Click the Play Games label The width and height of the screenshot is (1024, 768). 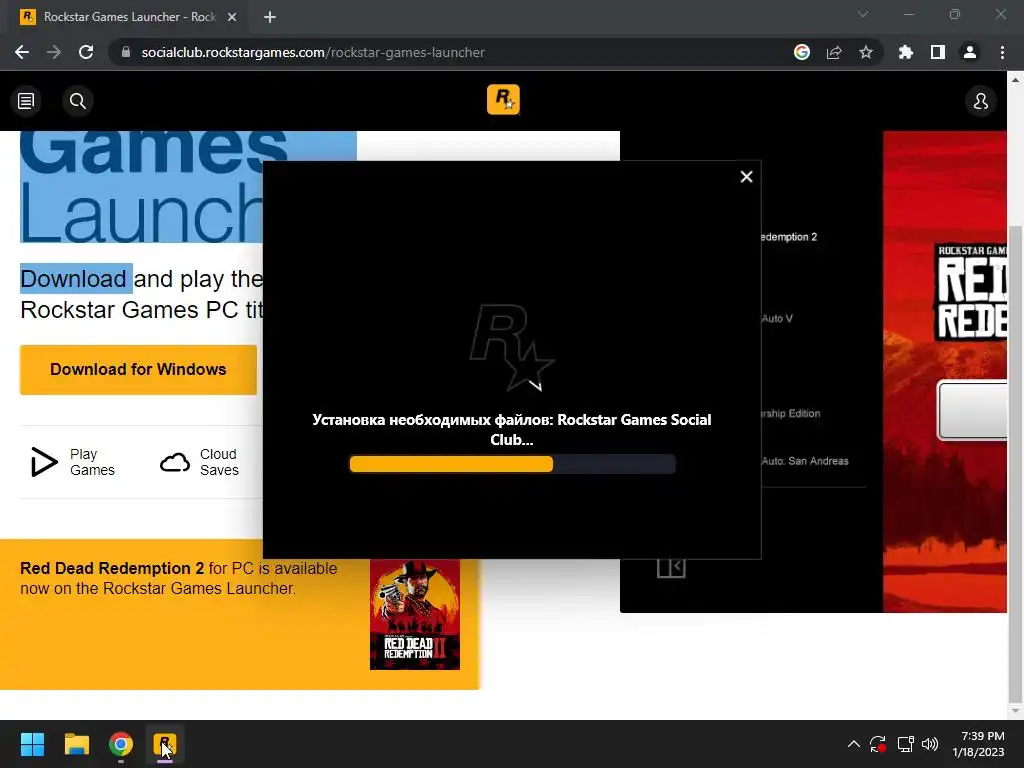point(92,462)
